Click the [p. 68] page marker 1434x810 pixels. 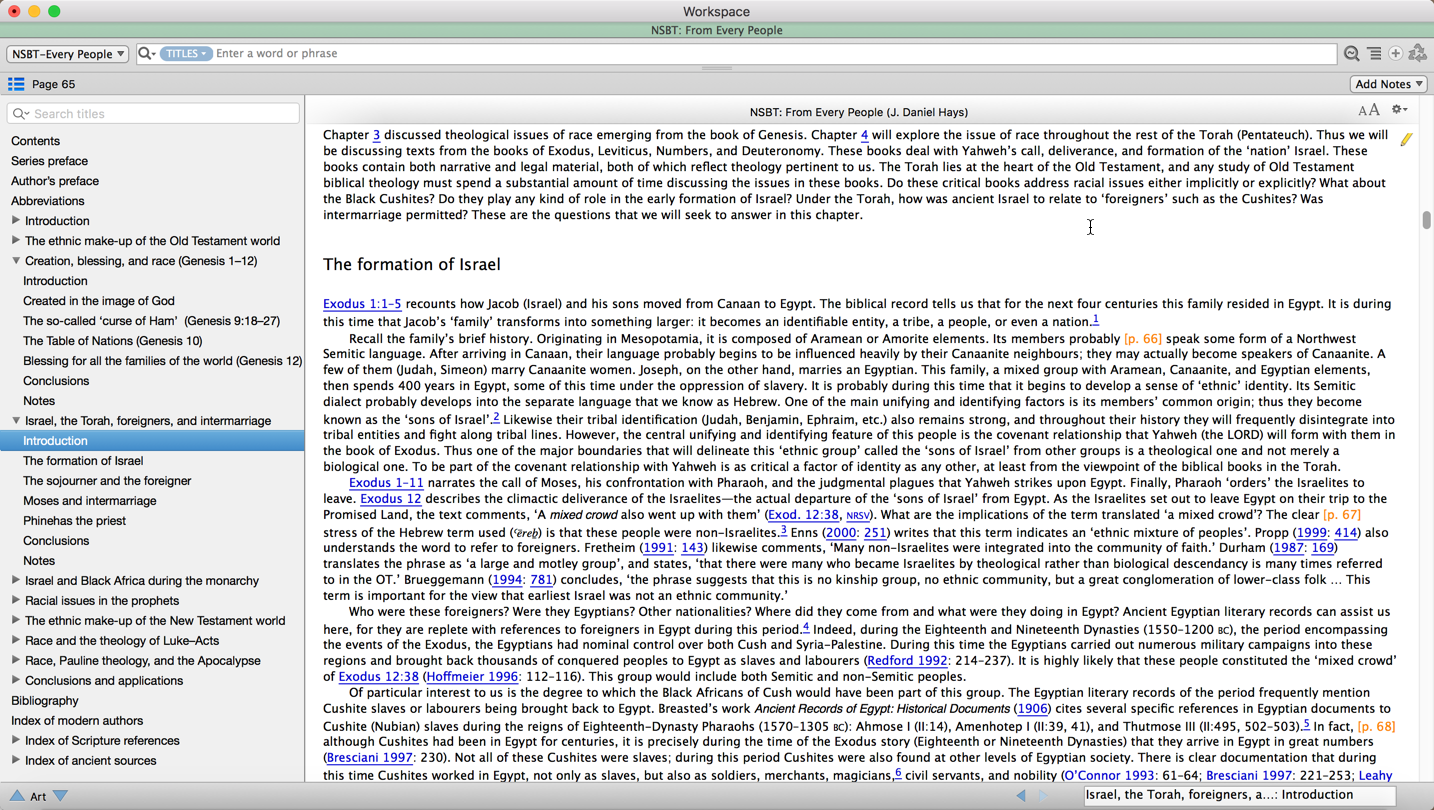point(1376,727)
